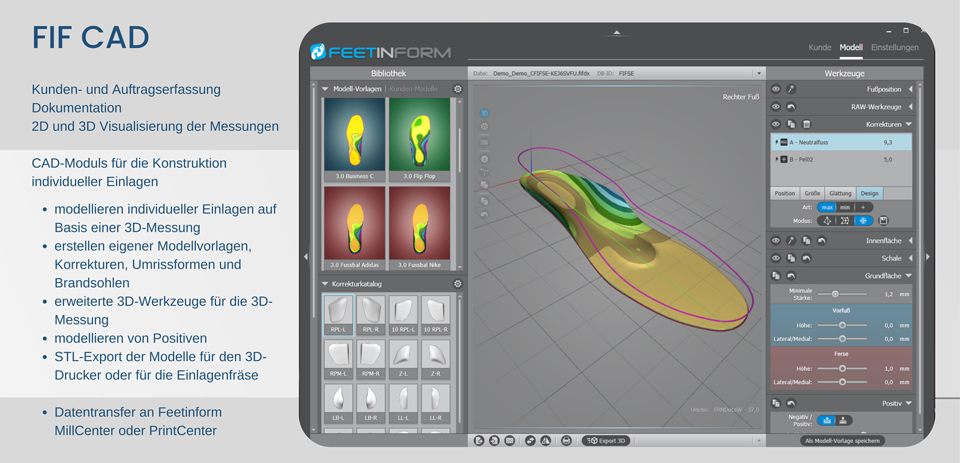This screenshot has height=463, width=960.
Task: Switch library to Kunden-Modelle
Action: pyautogui.click(x=413, y=89)
